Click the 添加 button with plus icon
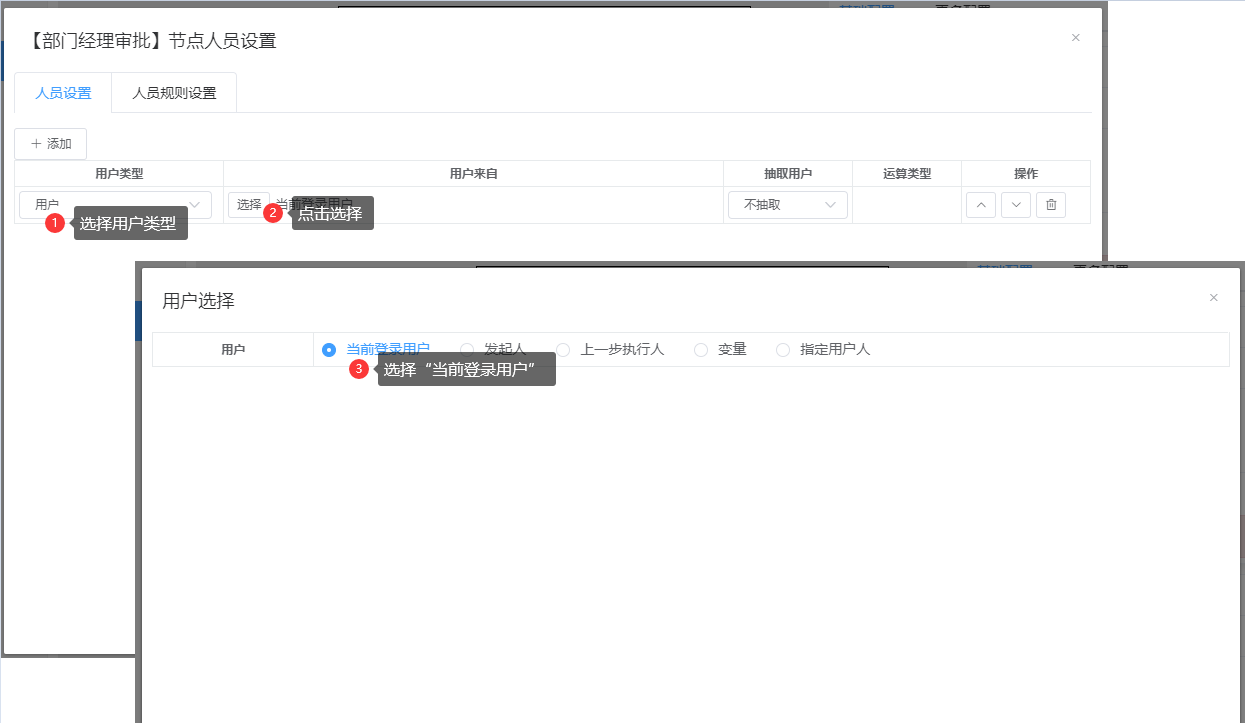 click(x=51, y=144)
